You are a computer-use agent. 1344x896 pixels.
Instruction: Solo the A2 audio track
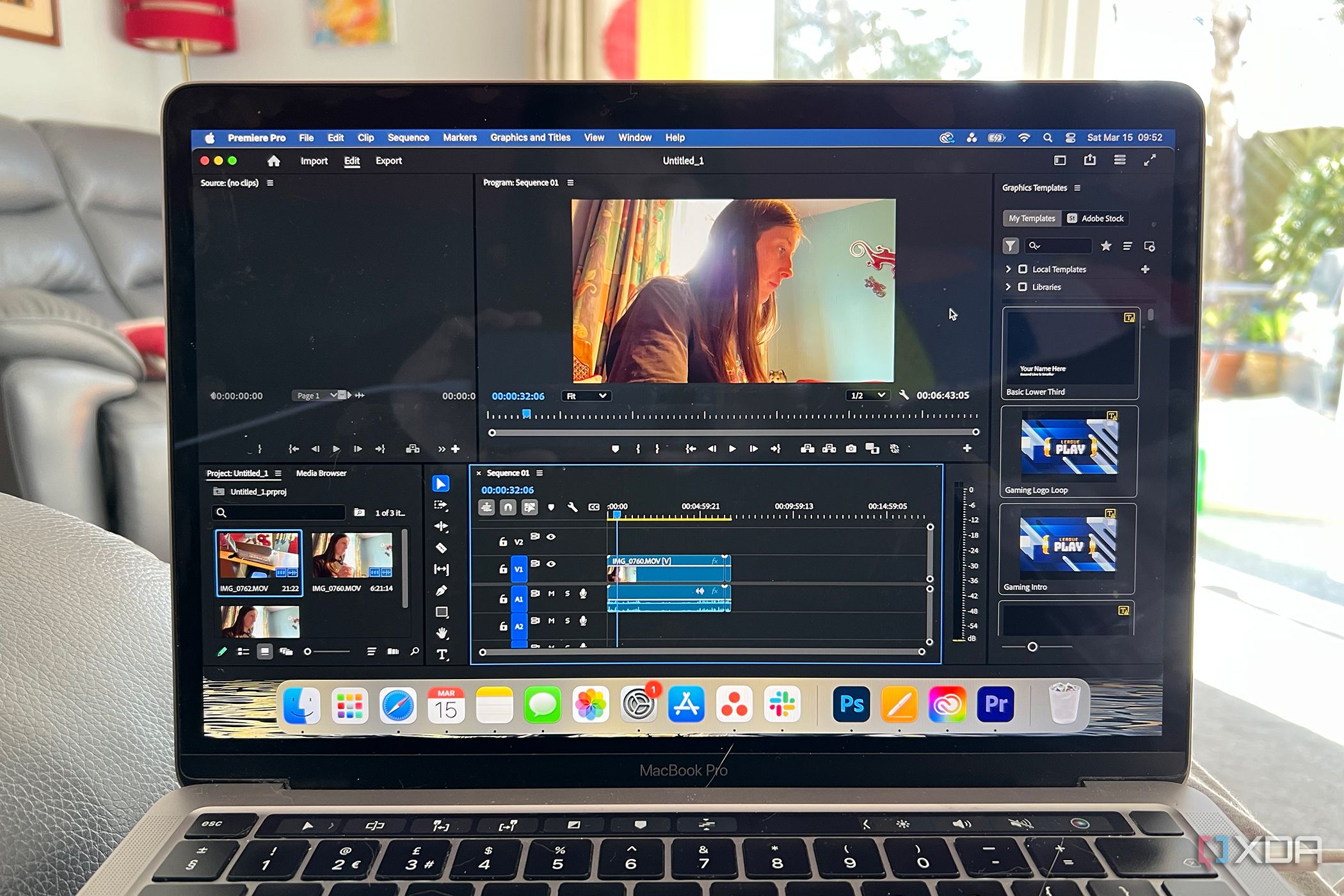tap(567, 621)
